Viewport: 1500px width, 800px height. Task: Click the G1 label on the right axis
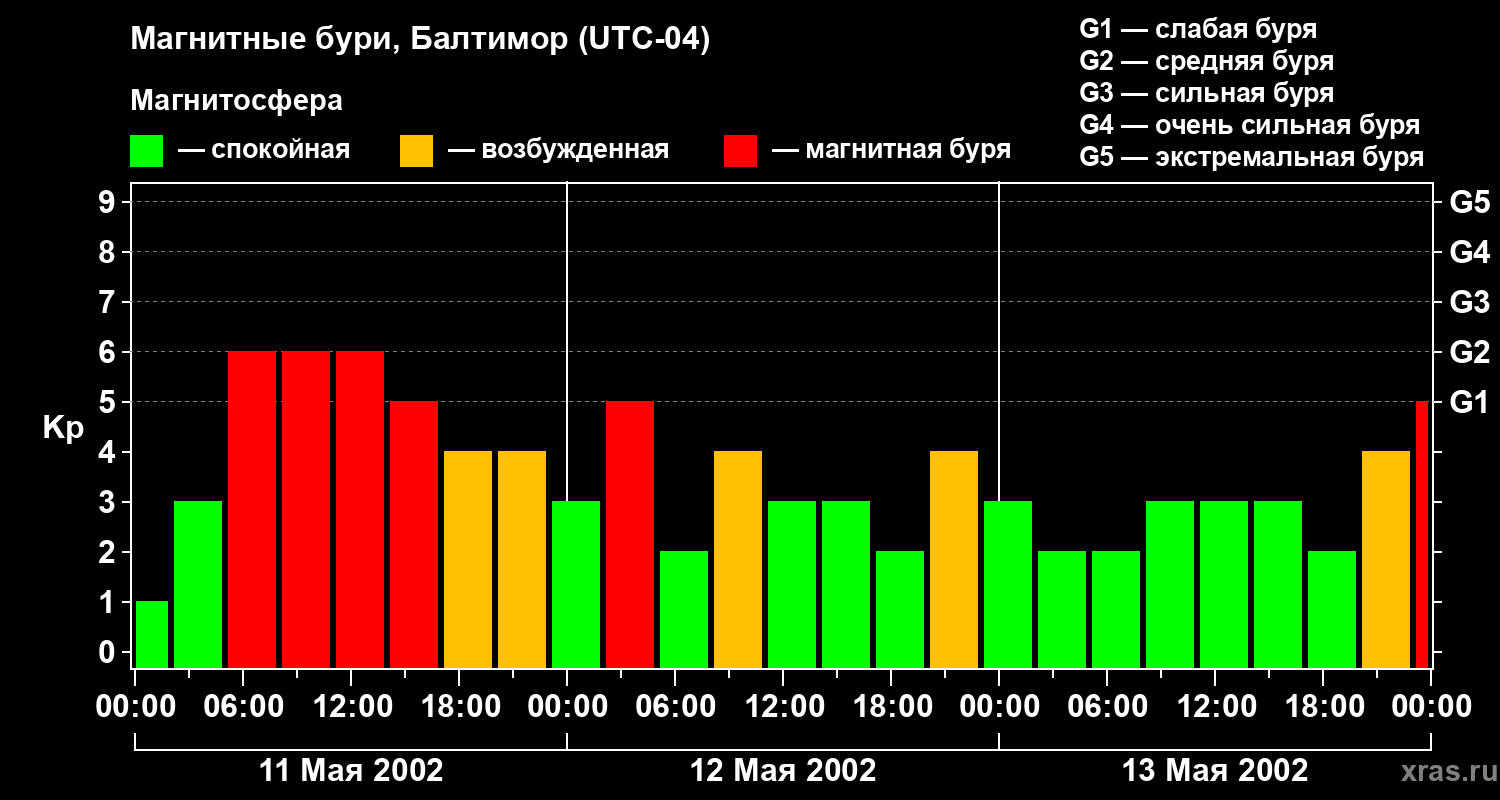[1469, 403]
